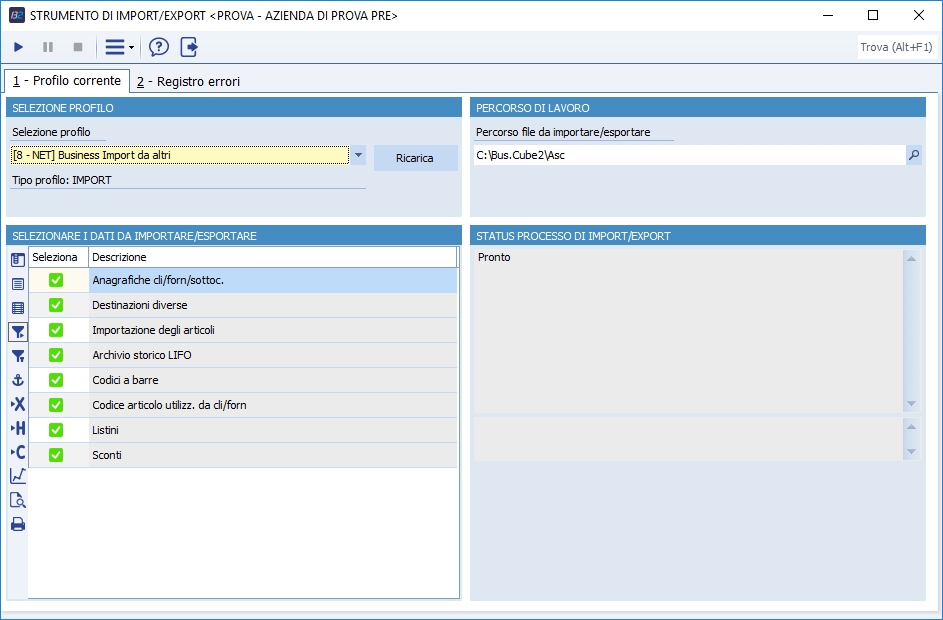Viewport: 943px width, 620px height.
Task: Click the help speech-bubble icon
Action: point(159,47)
